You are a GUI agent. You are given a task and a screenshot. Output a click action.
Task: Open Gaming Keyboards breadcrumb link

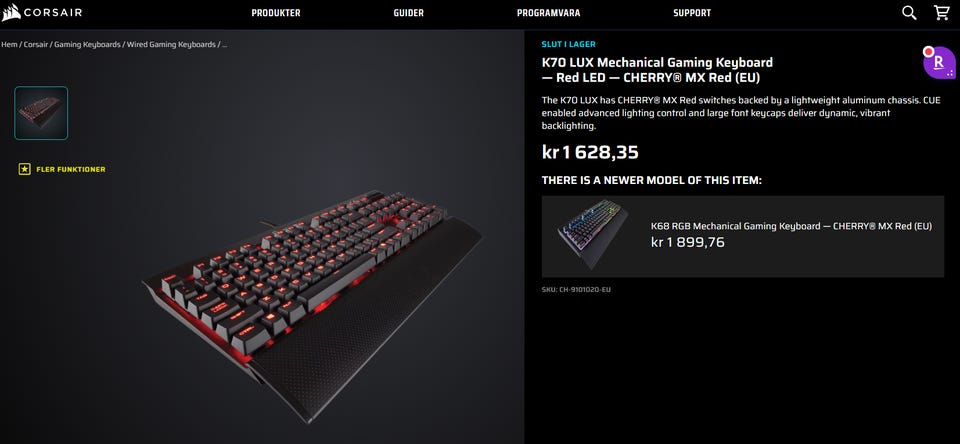[87, 45]
